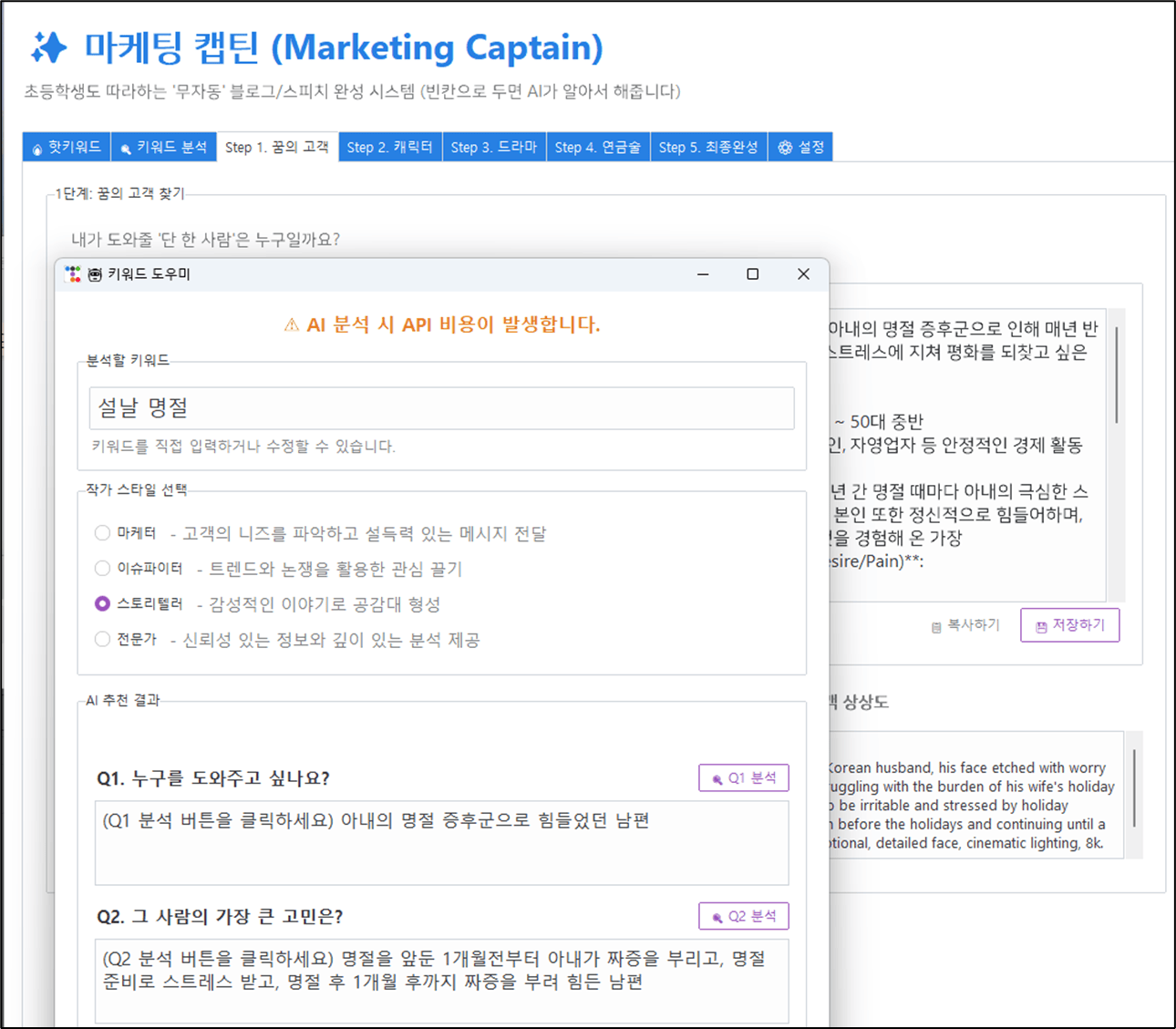Open the Step 5. 최종완성 tab
1176x1029 pixels.
(709, 147)
